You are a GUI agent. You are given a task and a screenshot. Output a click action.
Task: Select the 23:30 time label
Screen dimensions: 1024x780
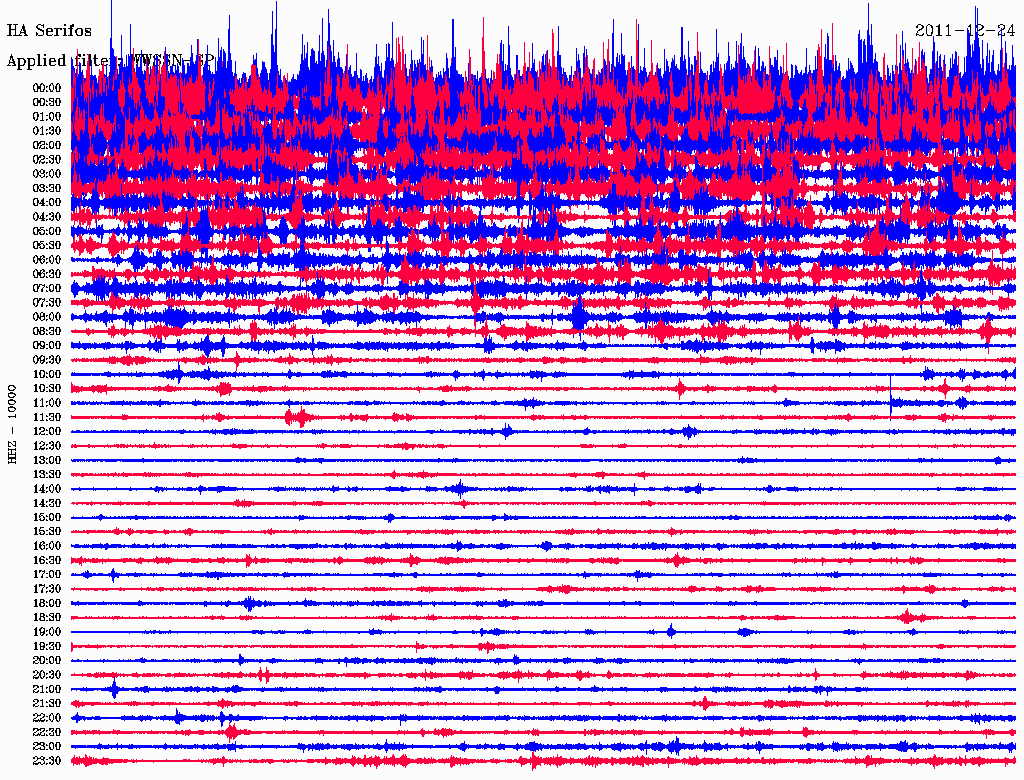tap(47, 761)
